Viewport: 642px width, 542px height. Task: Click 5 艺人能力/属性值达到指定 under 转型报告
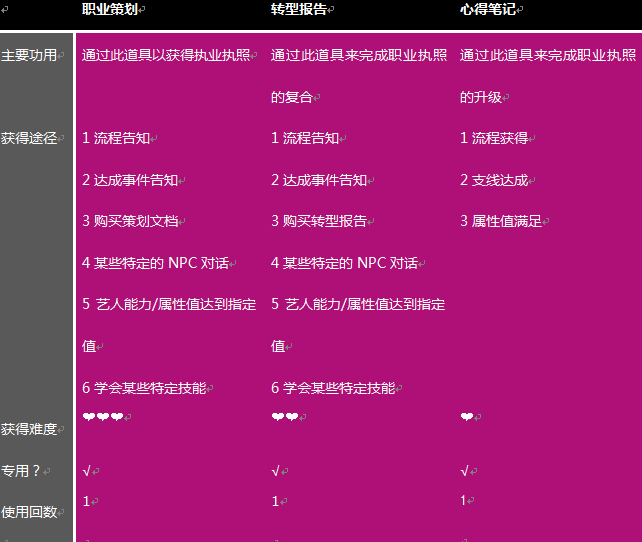click(358, 304)
